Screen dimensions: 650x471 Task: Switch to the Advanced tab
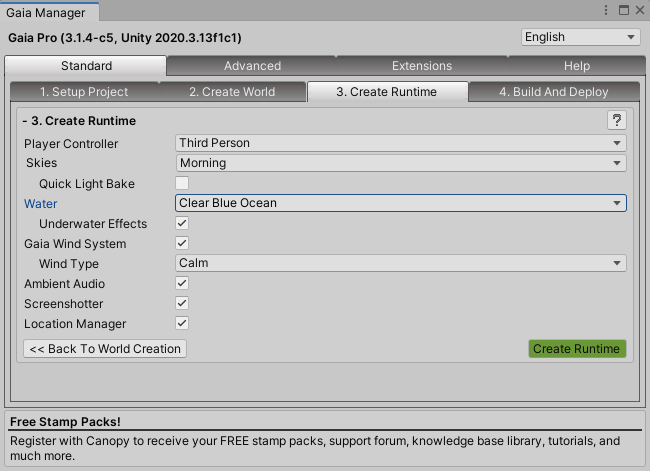[252, 66]
